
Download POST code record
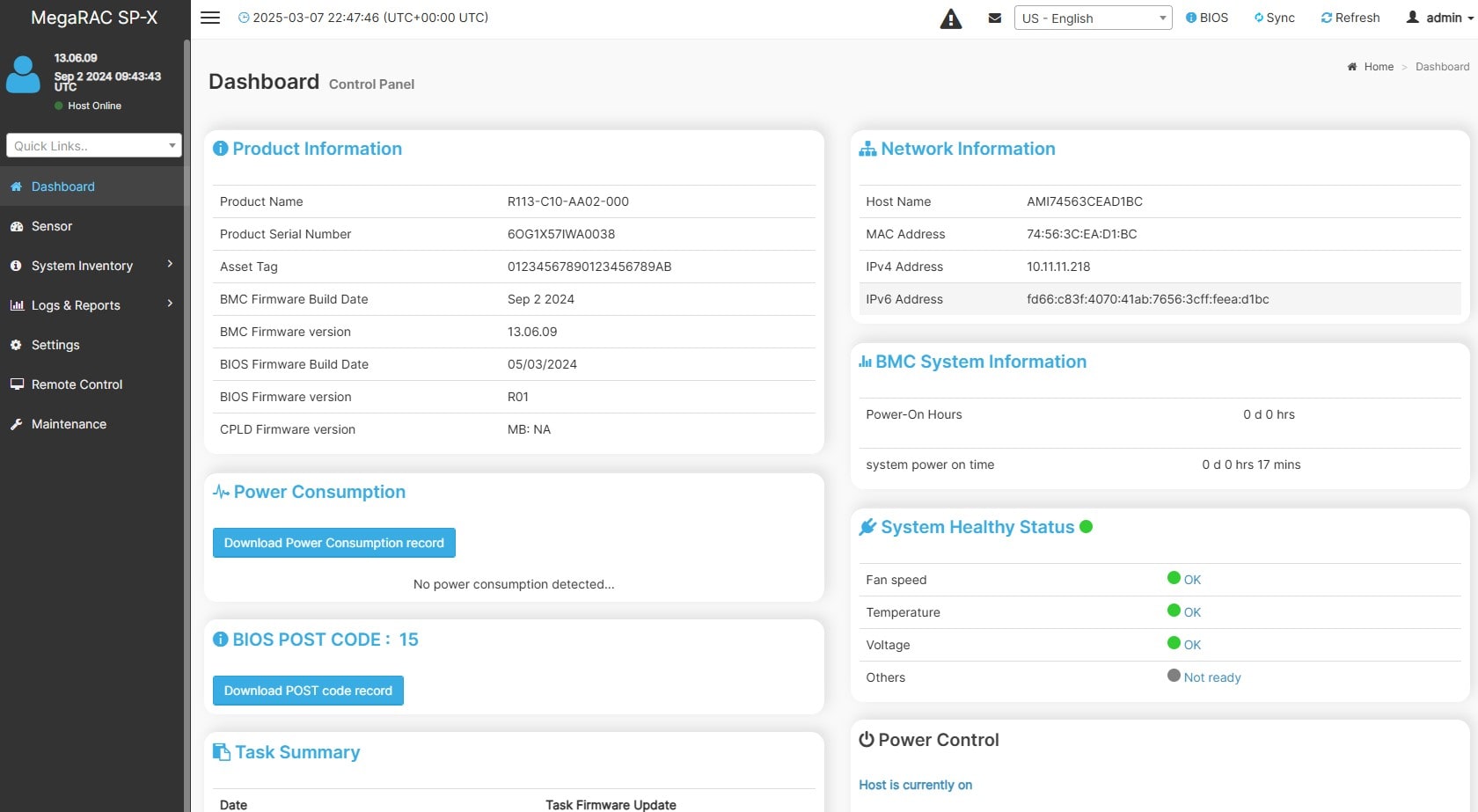click(x=308, y=691)
